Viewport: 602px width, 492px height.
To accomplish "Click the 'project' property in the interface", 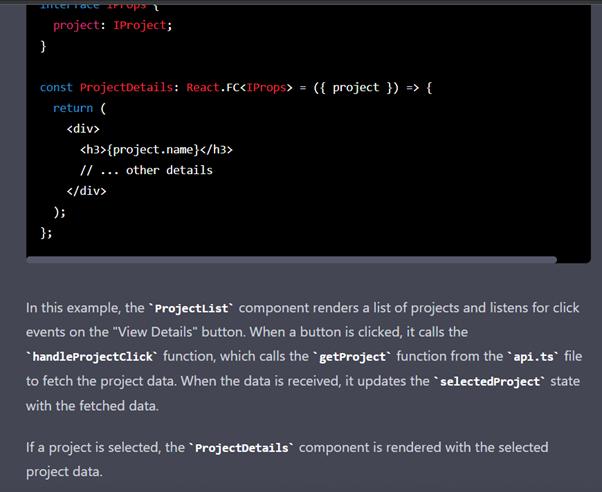I will tap(76, 25).
